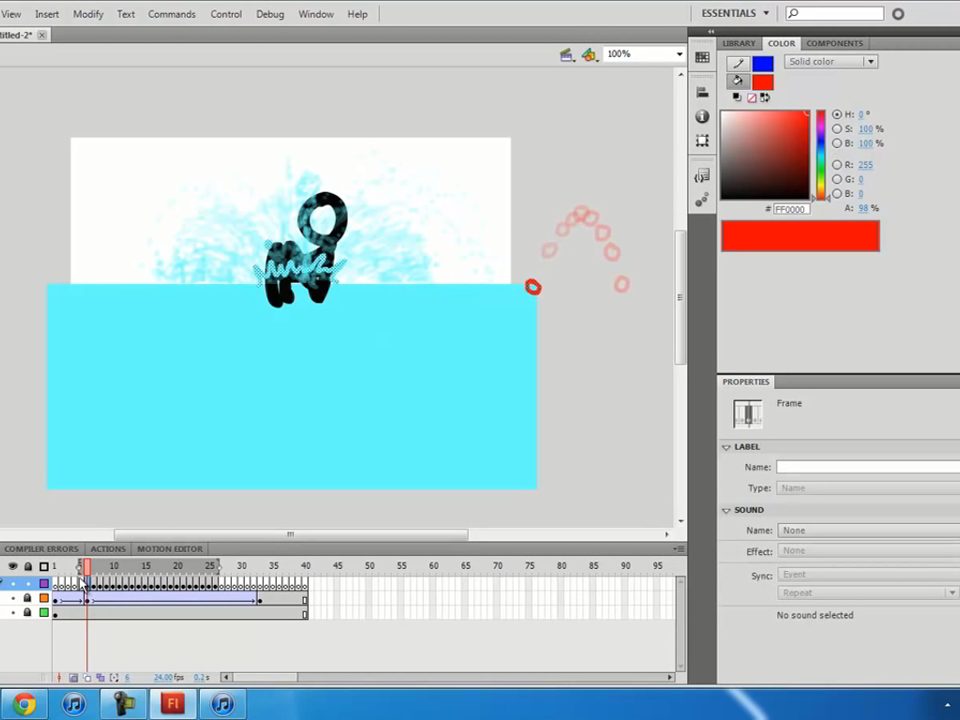The height and width of the screenshot is (720, 960).
Task: Select the R red radio button
Action: (837, 165)
